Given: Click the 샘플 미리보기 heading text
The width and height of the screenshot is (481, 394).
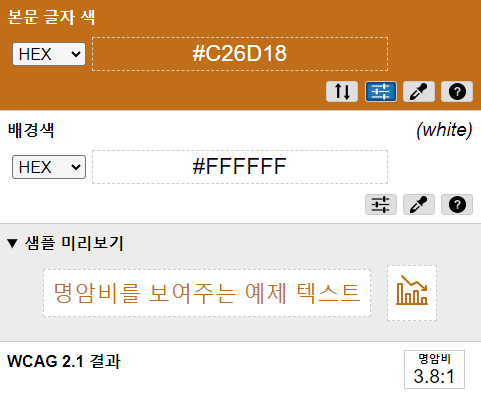Looking at the screenshot, I should click(x=74, y=243).
